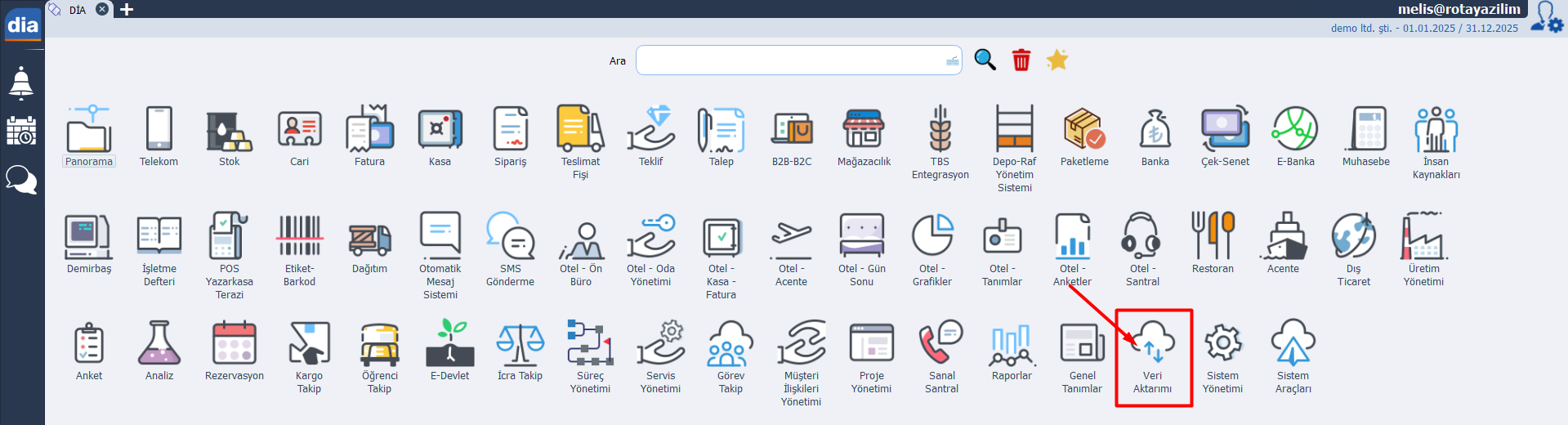The image size is (1568, 425).
Task: Clear search with red trash icon
Action: click(1021, 60)
